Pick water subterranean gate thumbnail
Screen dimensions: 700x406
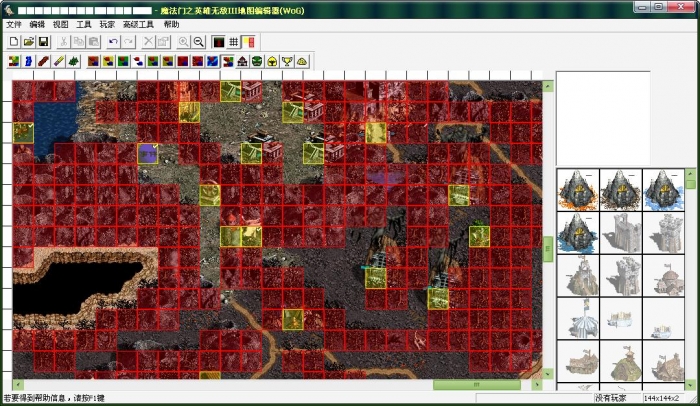click(578, 233)
